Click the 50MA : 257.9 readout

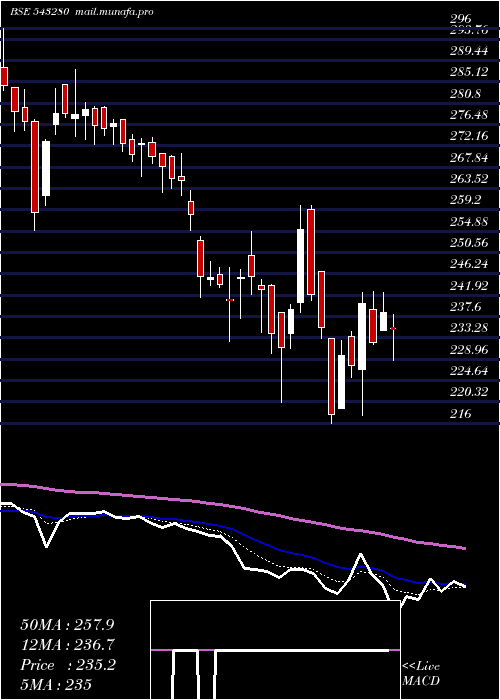click(x=65, y=625)
